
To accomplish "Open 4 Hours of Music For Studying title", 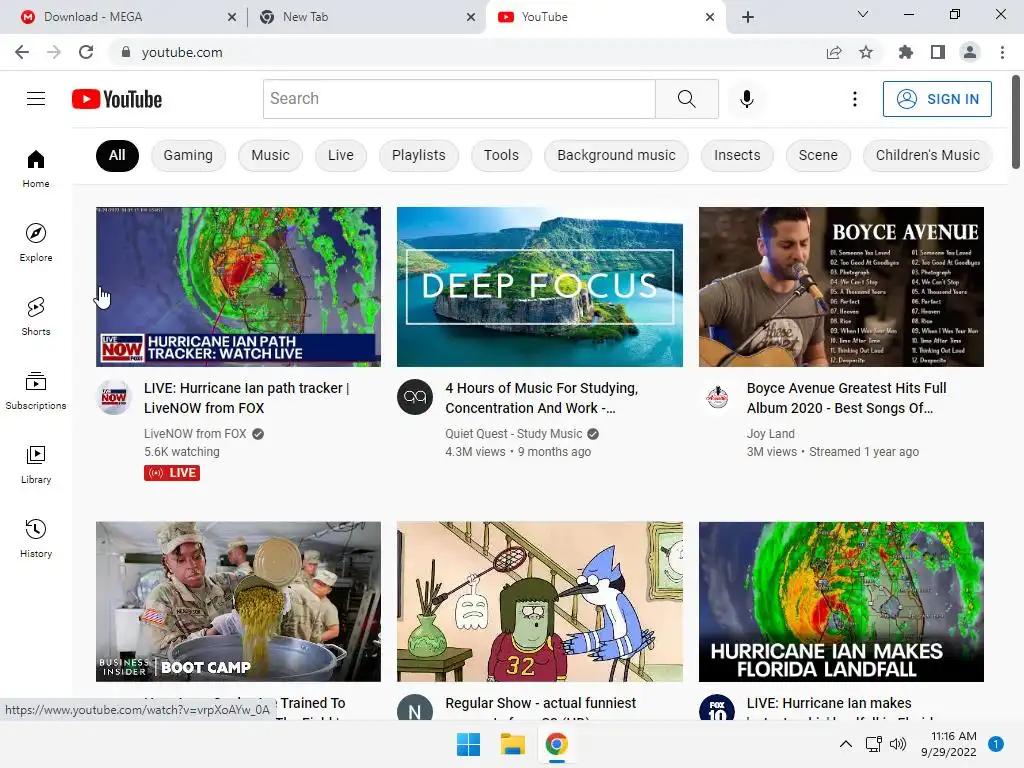I will tap(541, 398).
